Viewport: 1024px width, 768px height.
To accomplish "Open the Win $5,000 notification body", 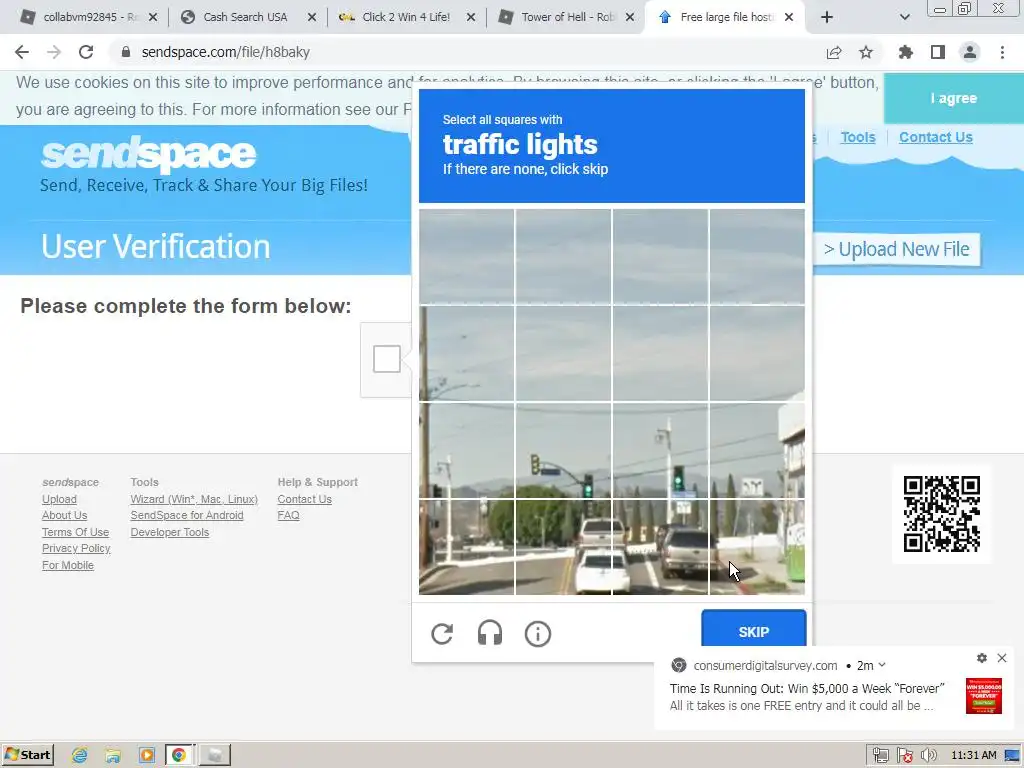I will point(807,697).
